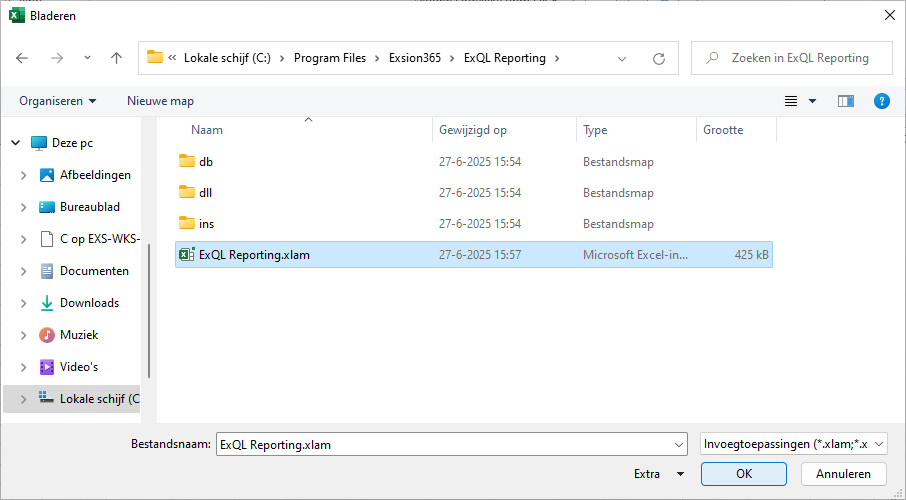Open the Organiseren menu
Viewport: 906px width, 500px height.
point(57,101)
